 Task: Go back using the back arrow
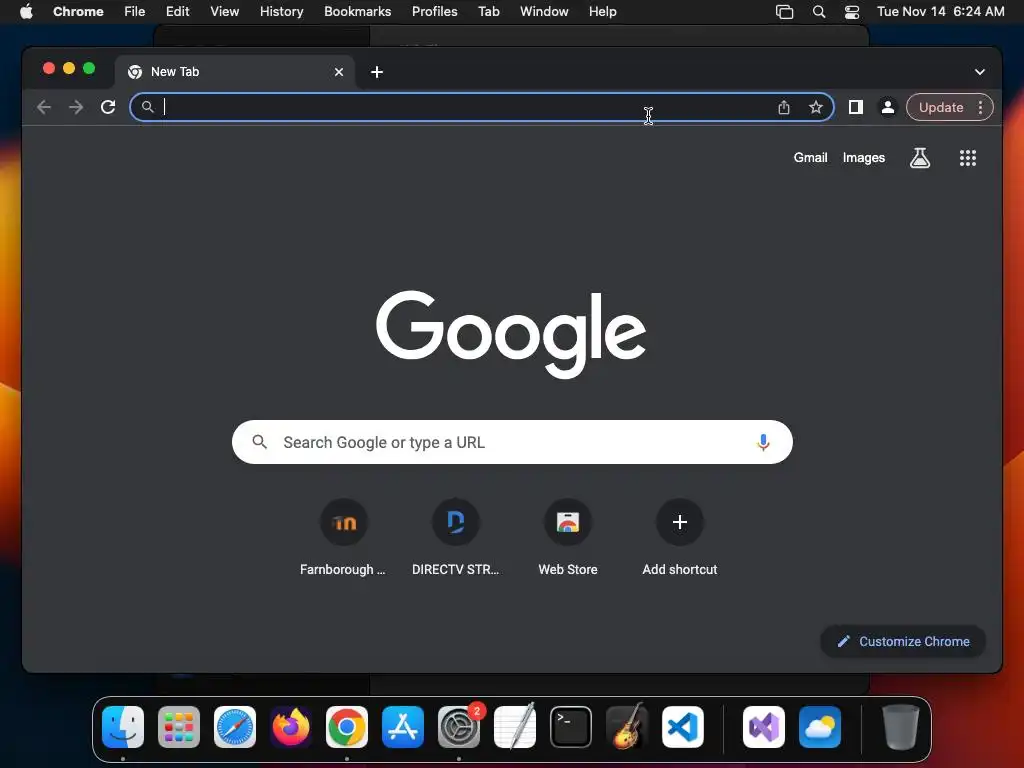44,107
